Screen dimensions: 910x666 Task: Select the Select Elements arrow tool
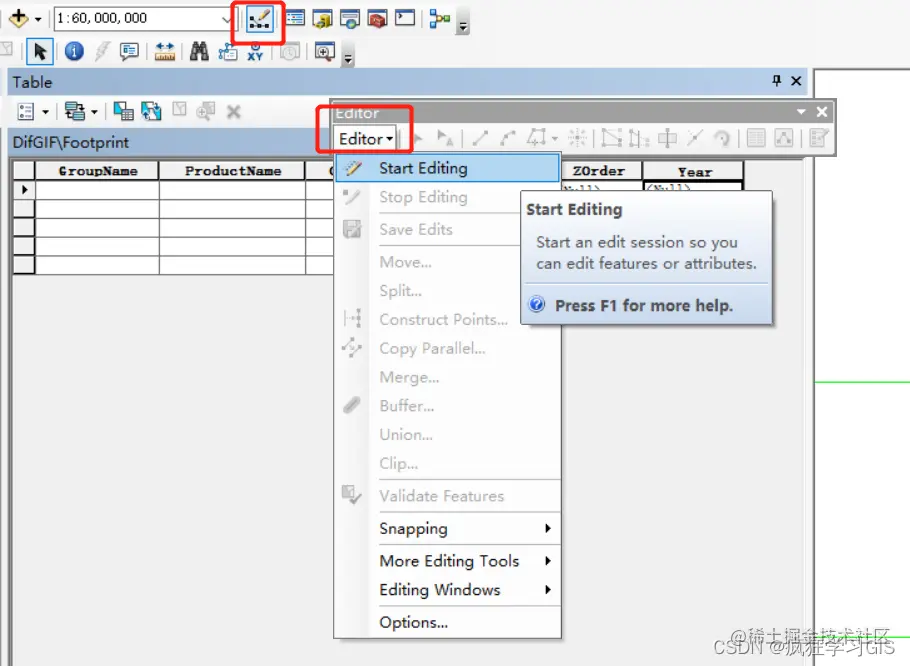[40, 52]
